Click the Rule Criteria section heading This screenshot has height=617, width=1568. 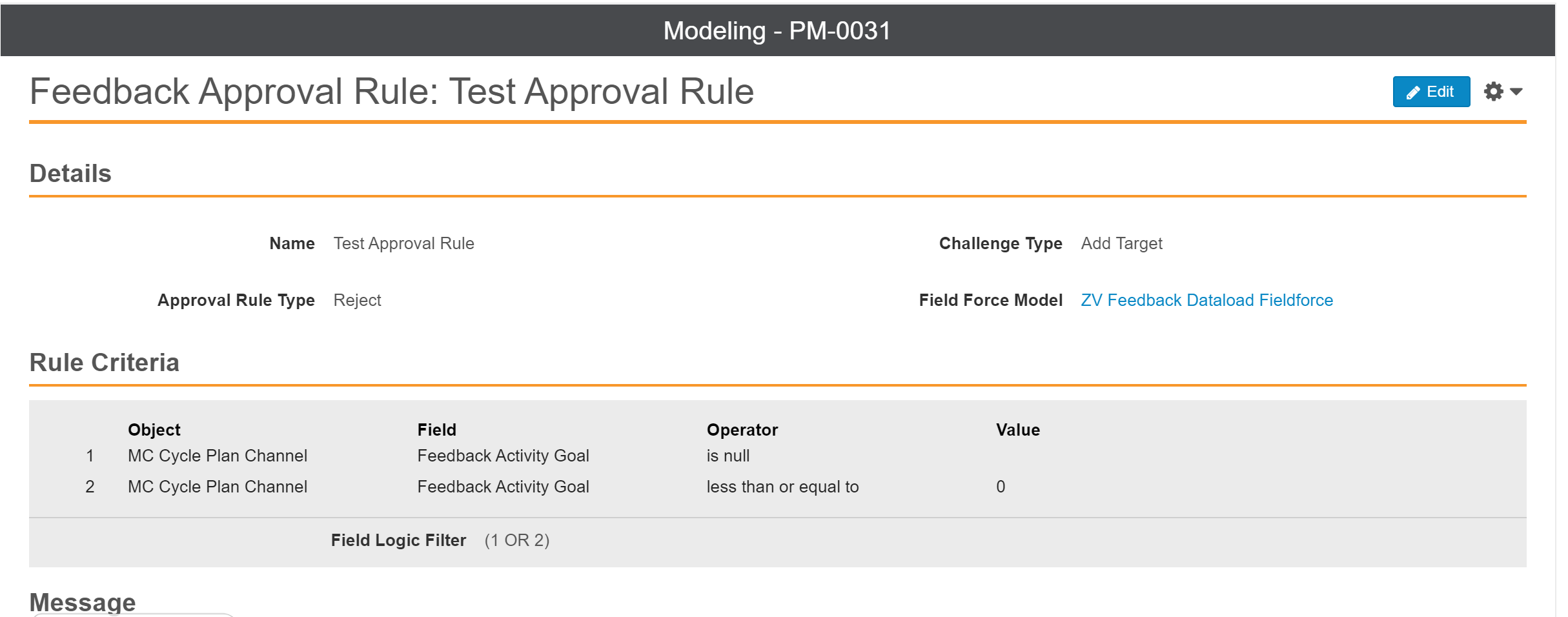(104, 363)
